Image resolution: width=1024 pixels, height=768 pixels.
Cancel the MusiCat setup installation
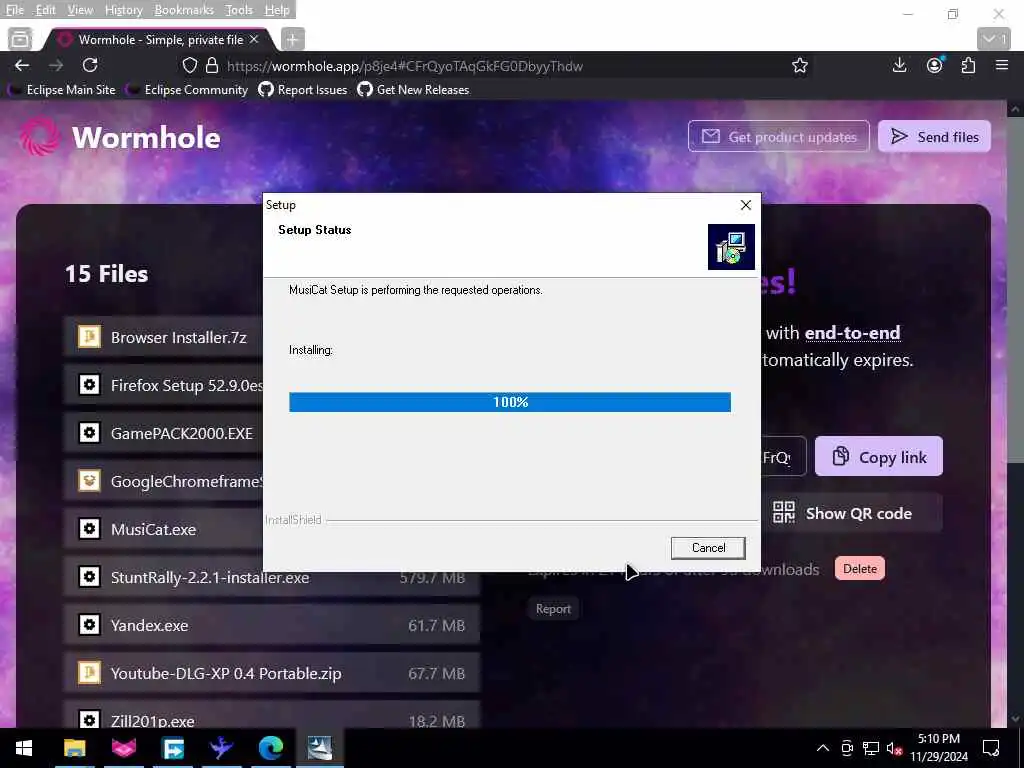[708, 548]
